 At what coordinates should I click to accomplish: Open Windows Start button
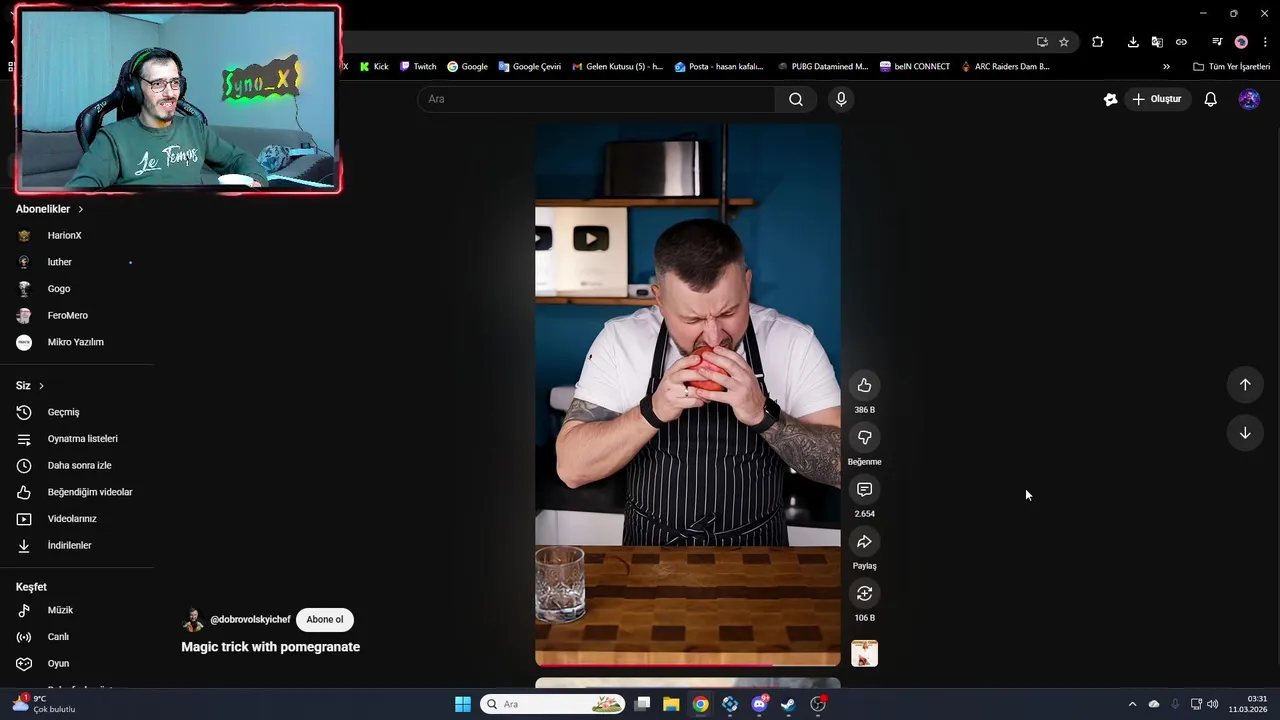(463, 704)
